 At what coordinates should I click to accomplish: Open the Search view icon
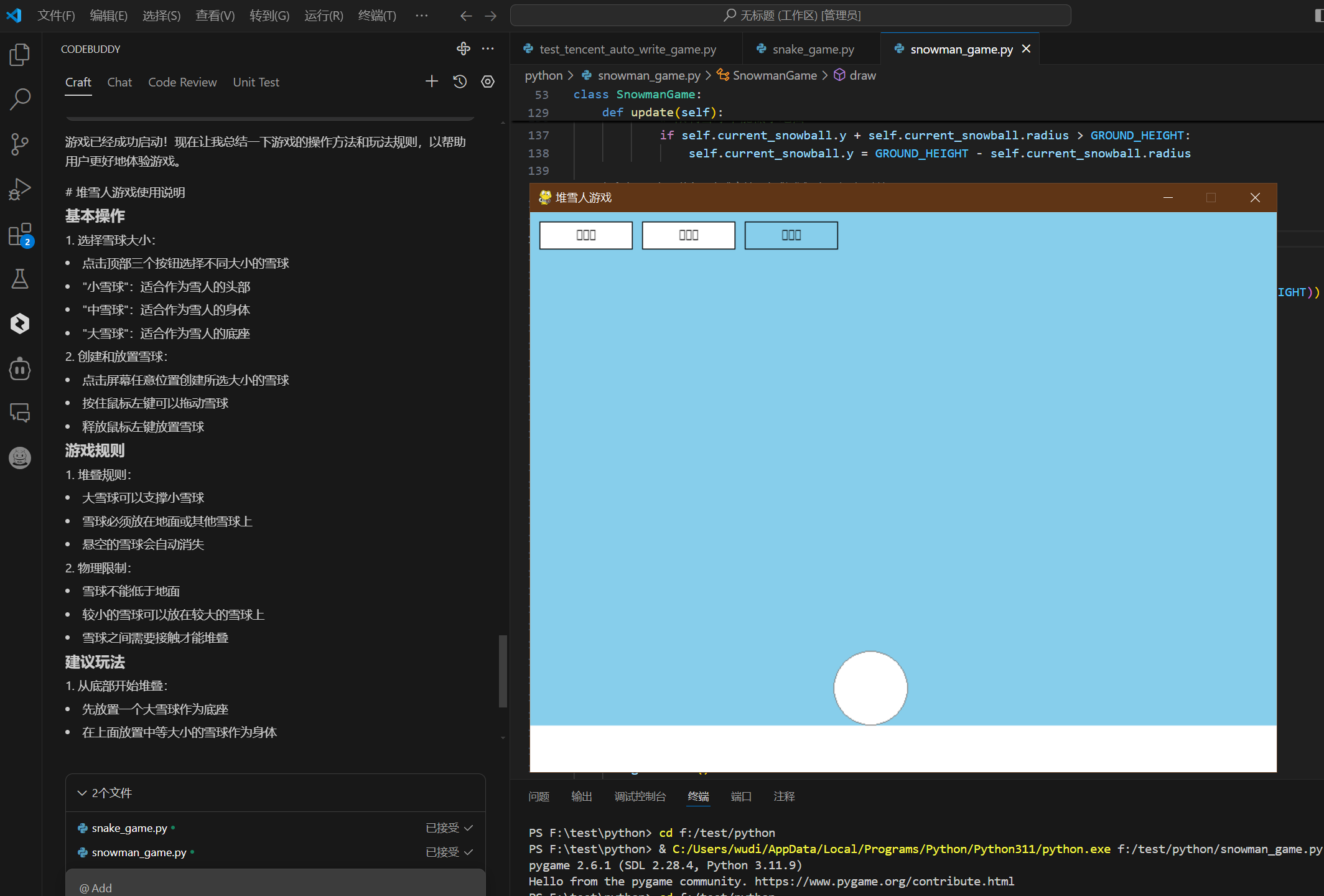pos(20,99)
